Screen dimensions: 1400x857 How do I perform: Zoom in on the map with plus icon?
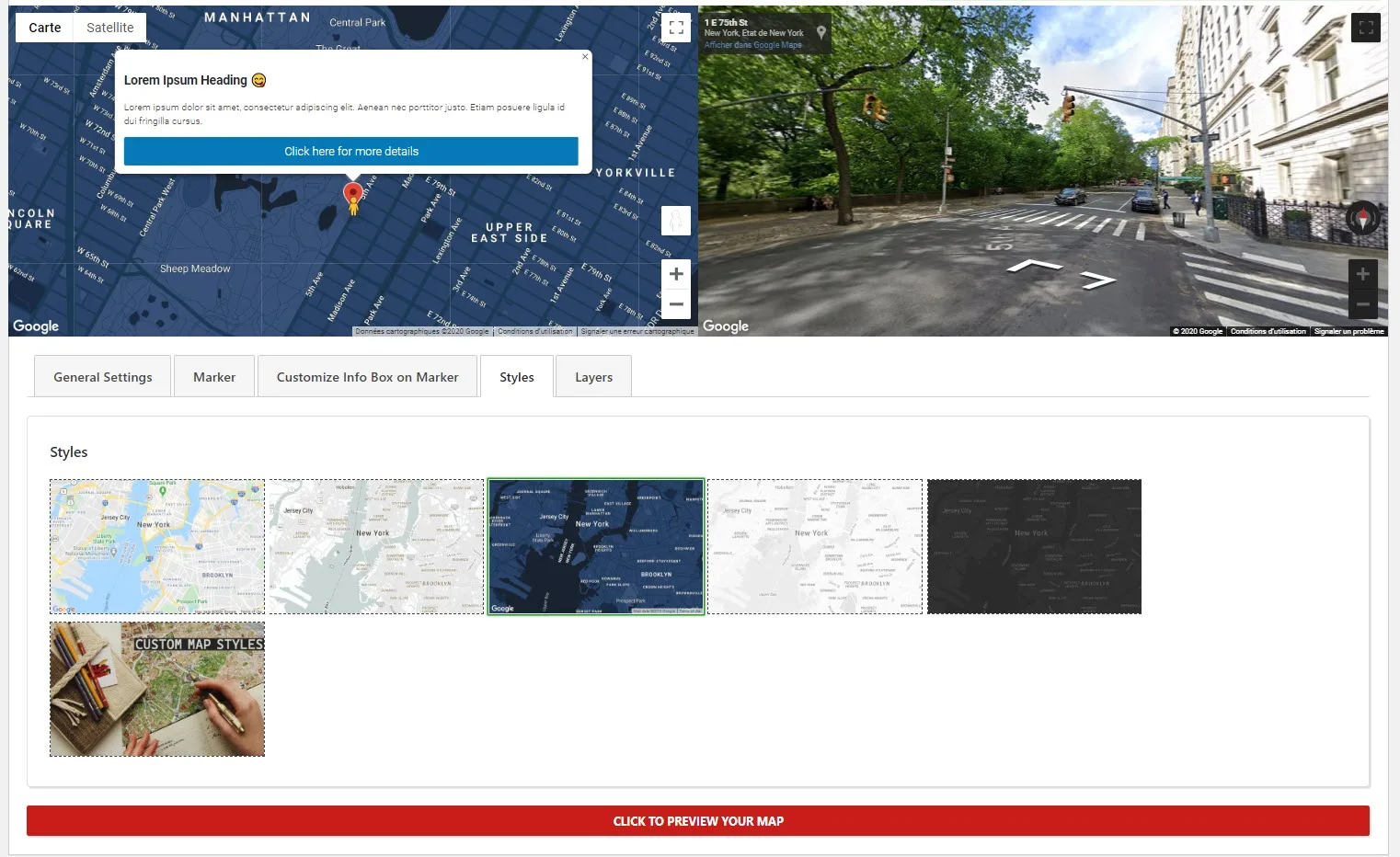click(x=676, y=273)
